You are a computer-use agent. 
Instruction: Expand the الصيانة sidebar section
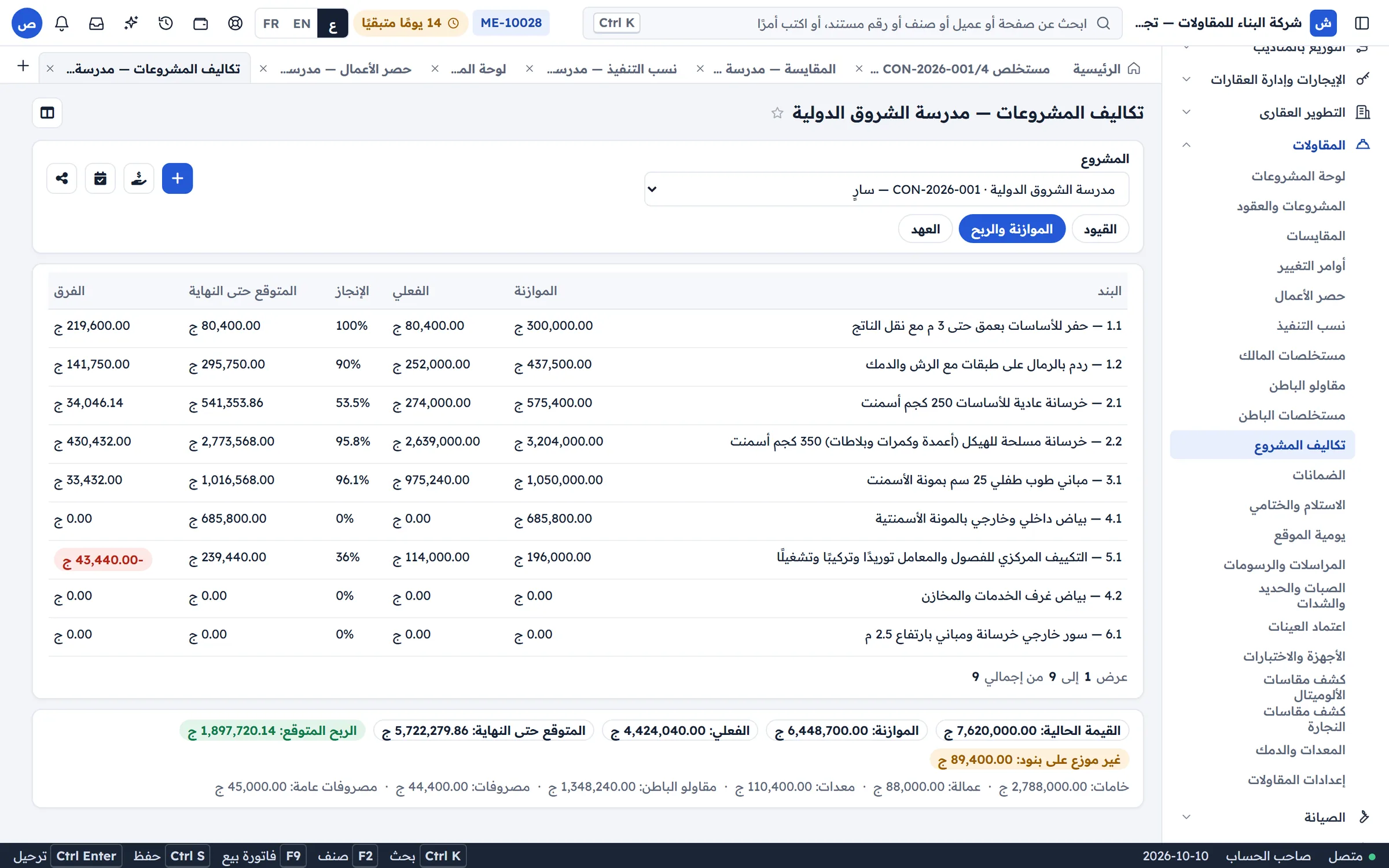[x=1274, y=817]
